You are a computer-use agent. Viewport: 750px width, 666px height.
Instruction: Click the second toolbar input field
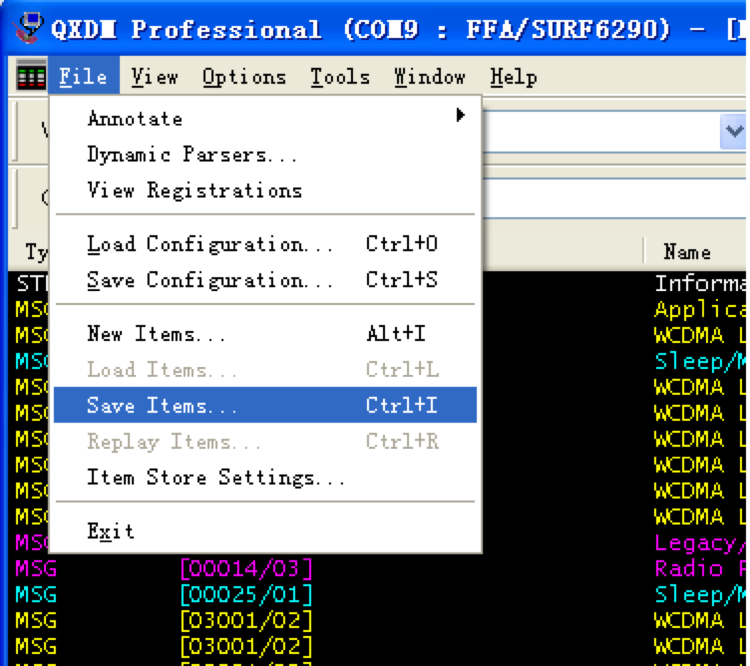click(x=614, y=197)
